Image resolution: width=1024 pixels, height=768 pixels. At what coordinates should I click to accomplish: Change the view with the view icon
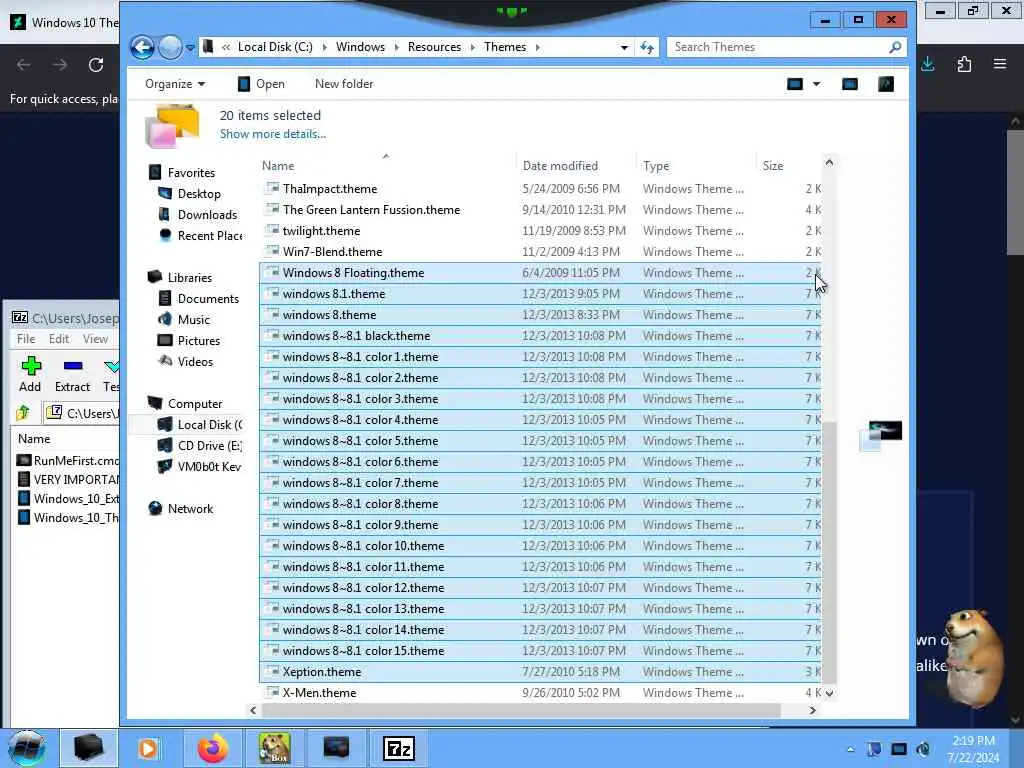click(795, 84)
